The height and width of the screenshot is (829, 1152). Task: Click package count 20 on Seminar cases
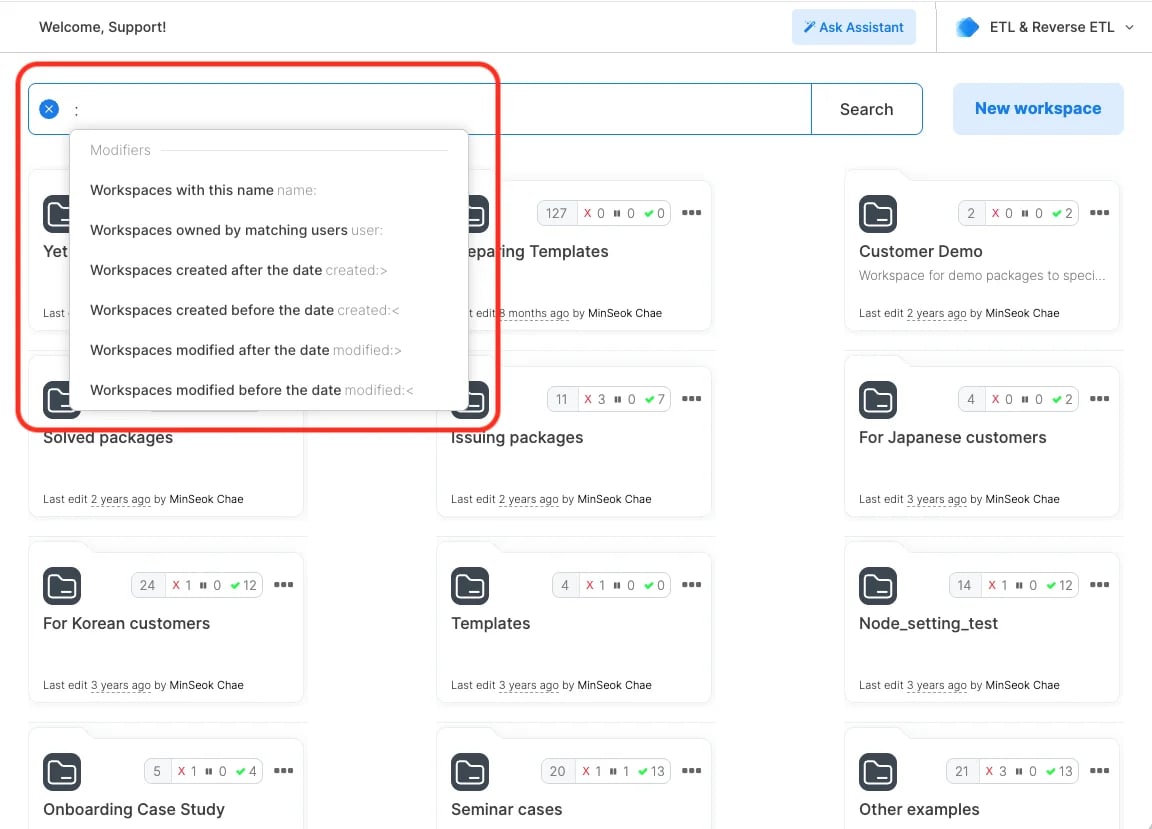[558, 771]
